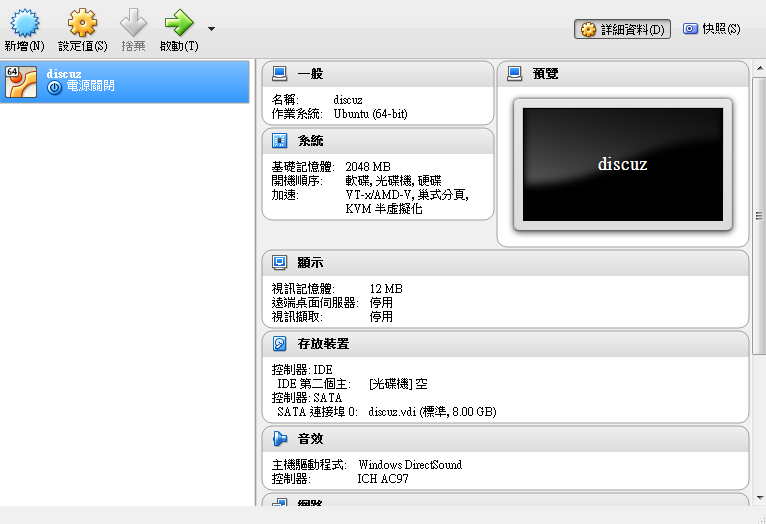The image size is (766, 524).
Task: Open the dropdown arrow next to 啟動
Action: click(211, 29)
